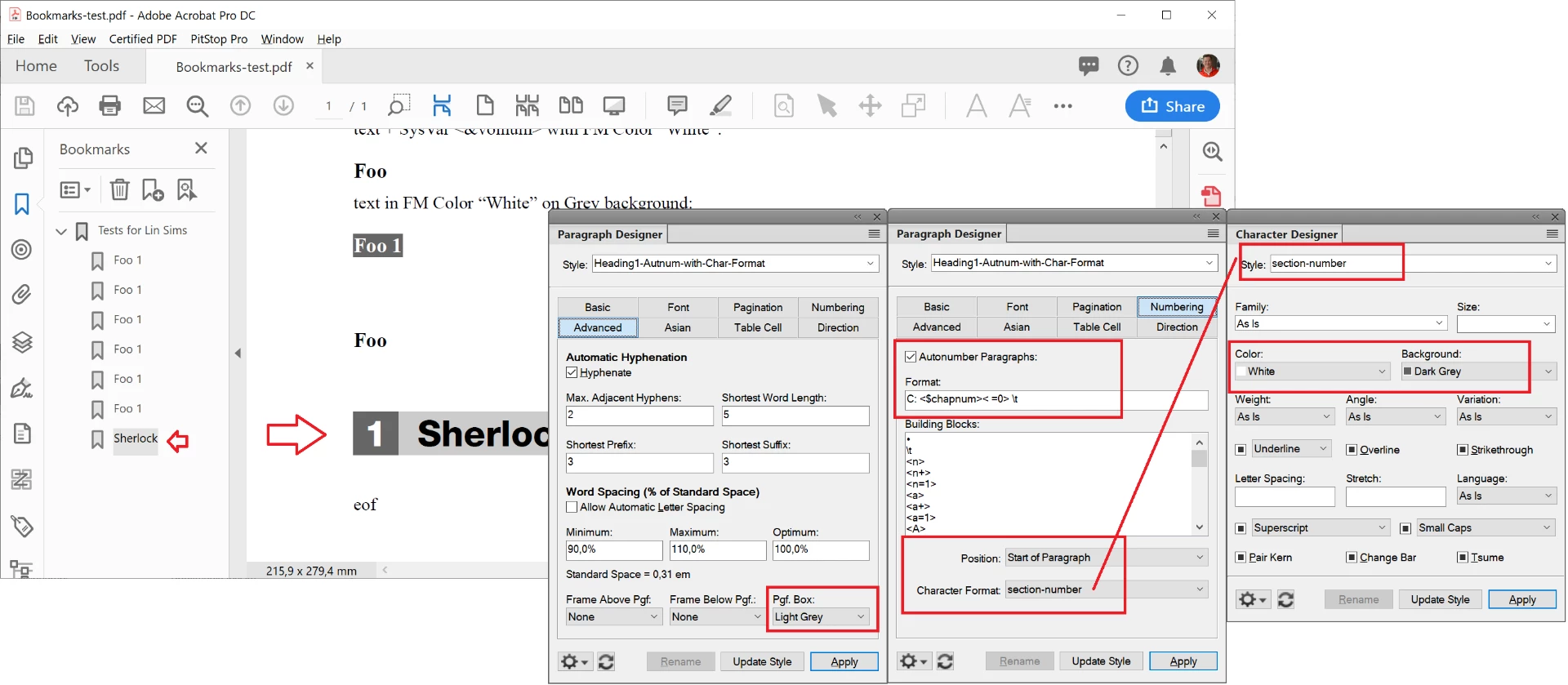Click Apply in left Paragraph Designer
Image resolution: width=1568 pixels, height=685 pixels.
click(844, 662)
